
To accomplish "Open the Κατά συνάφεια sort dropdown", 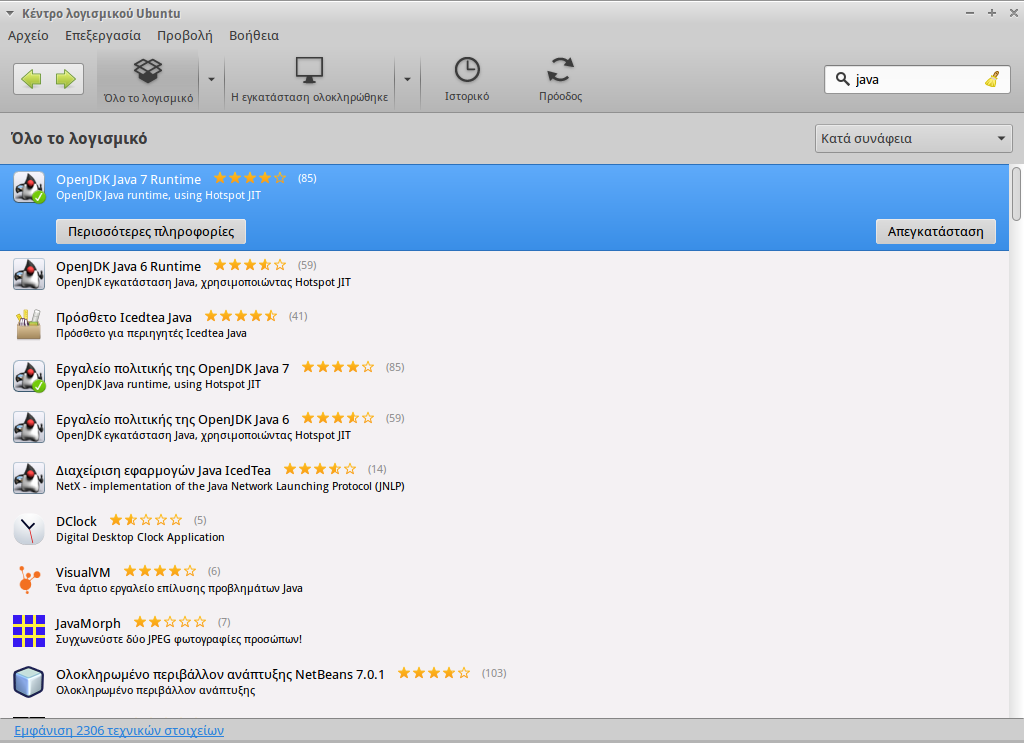I will click(913, 138).
